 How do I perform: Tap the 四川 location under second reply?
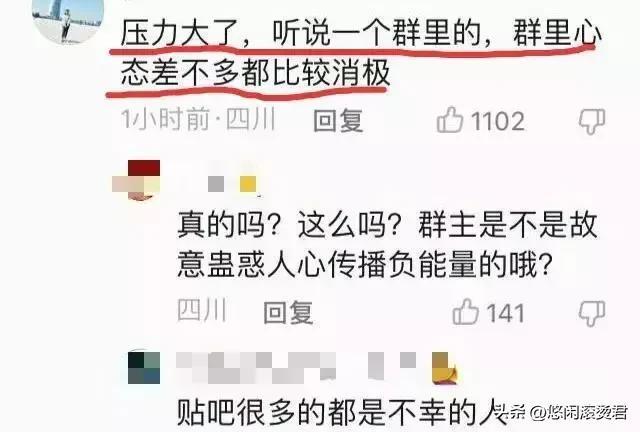[202, 311]
